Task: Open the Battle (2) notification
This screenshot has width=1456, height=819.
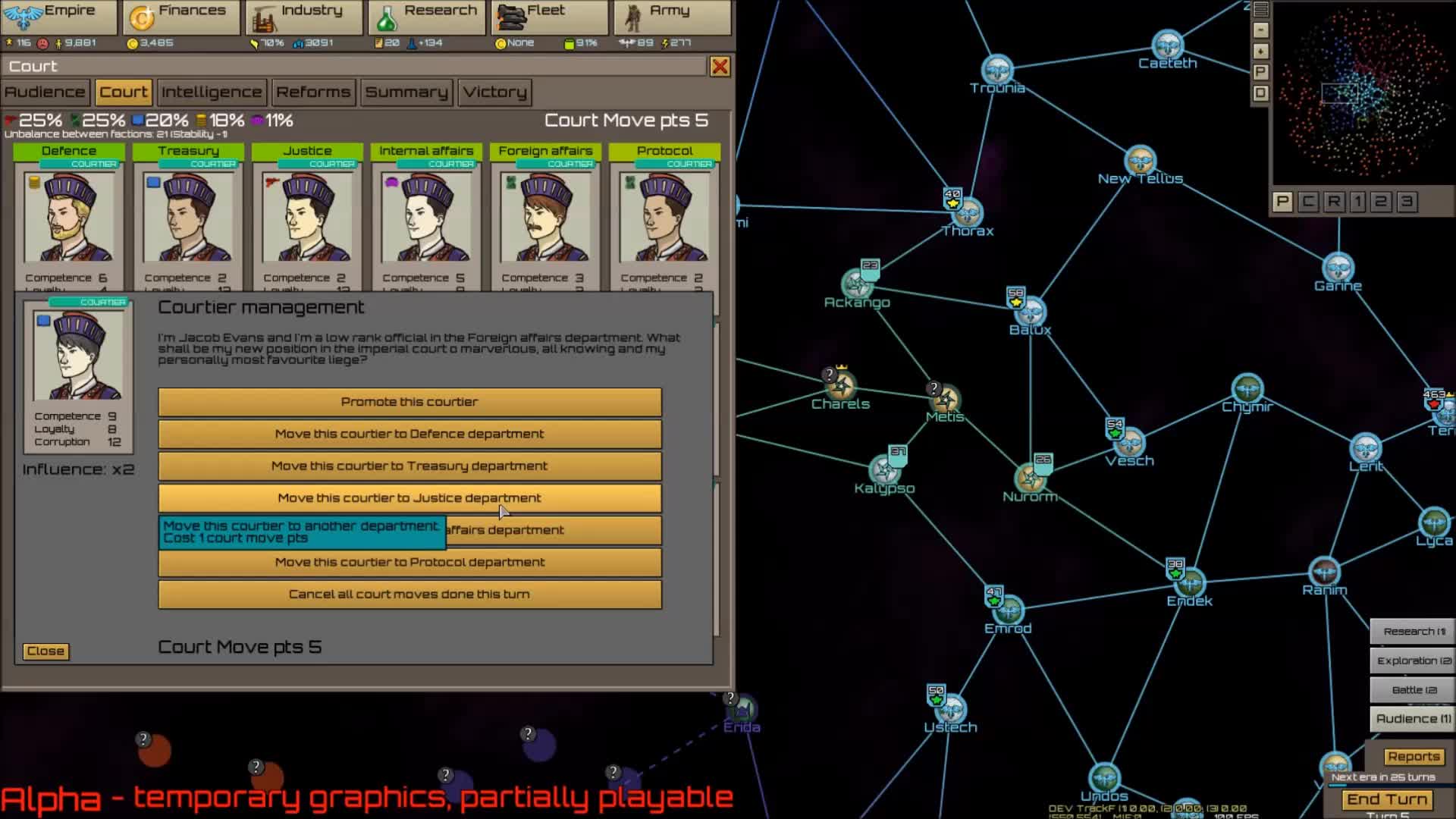Action: pos(1414,690)
